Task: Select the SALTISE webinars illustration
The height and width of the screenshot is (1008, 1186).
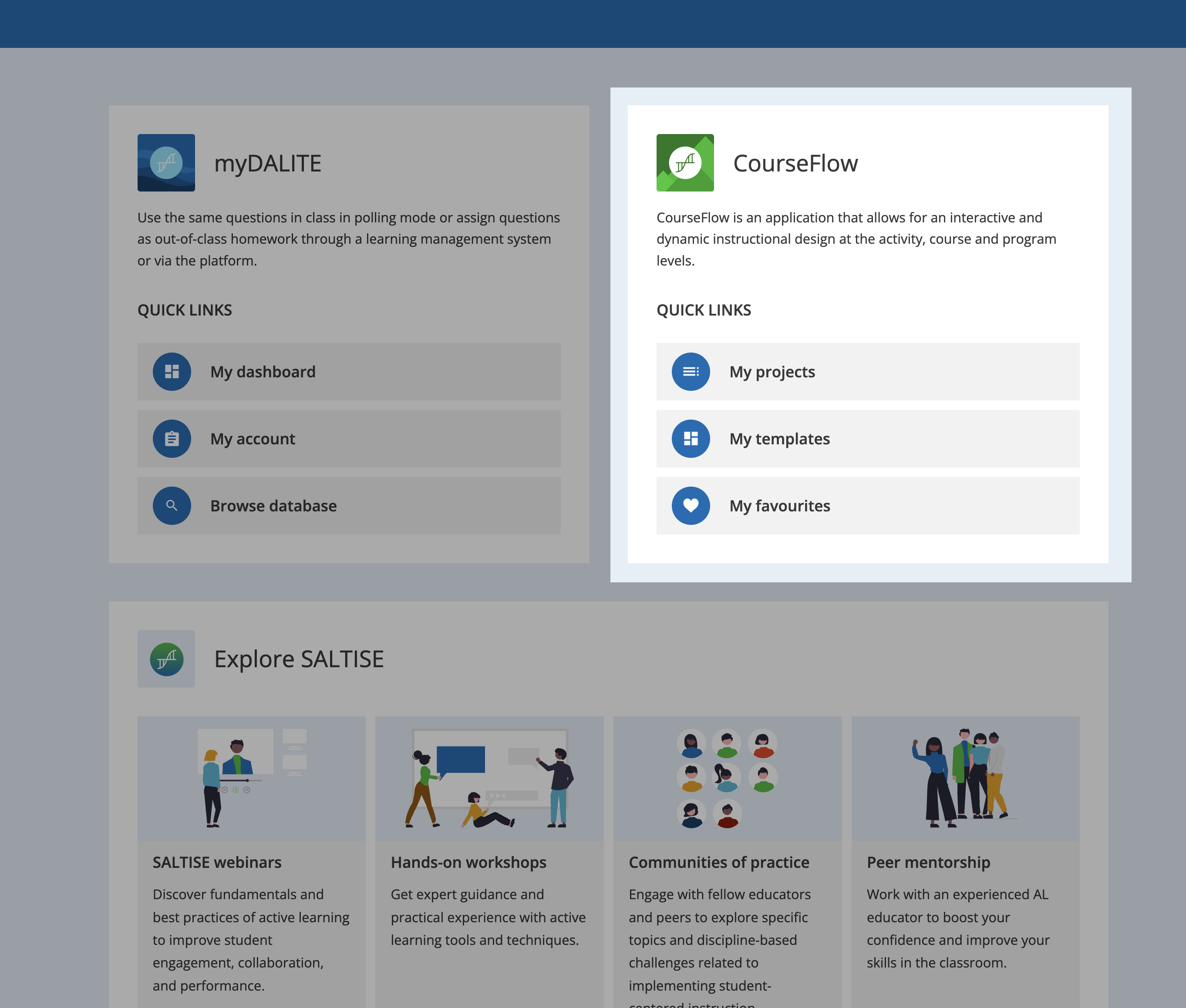Action: click(x=252, y=778)
